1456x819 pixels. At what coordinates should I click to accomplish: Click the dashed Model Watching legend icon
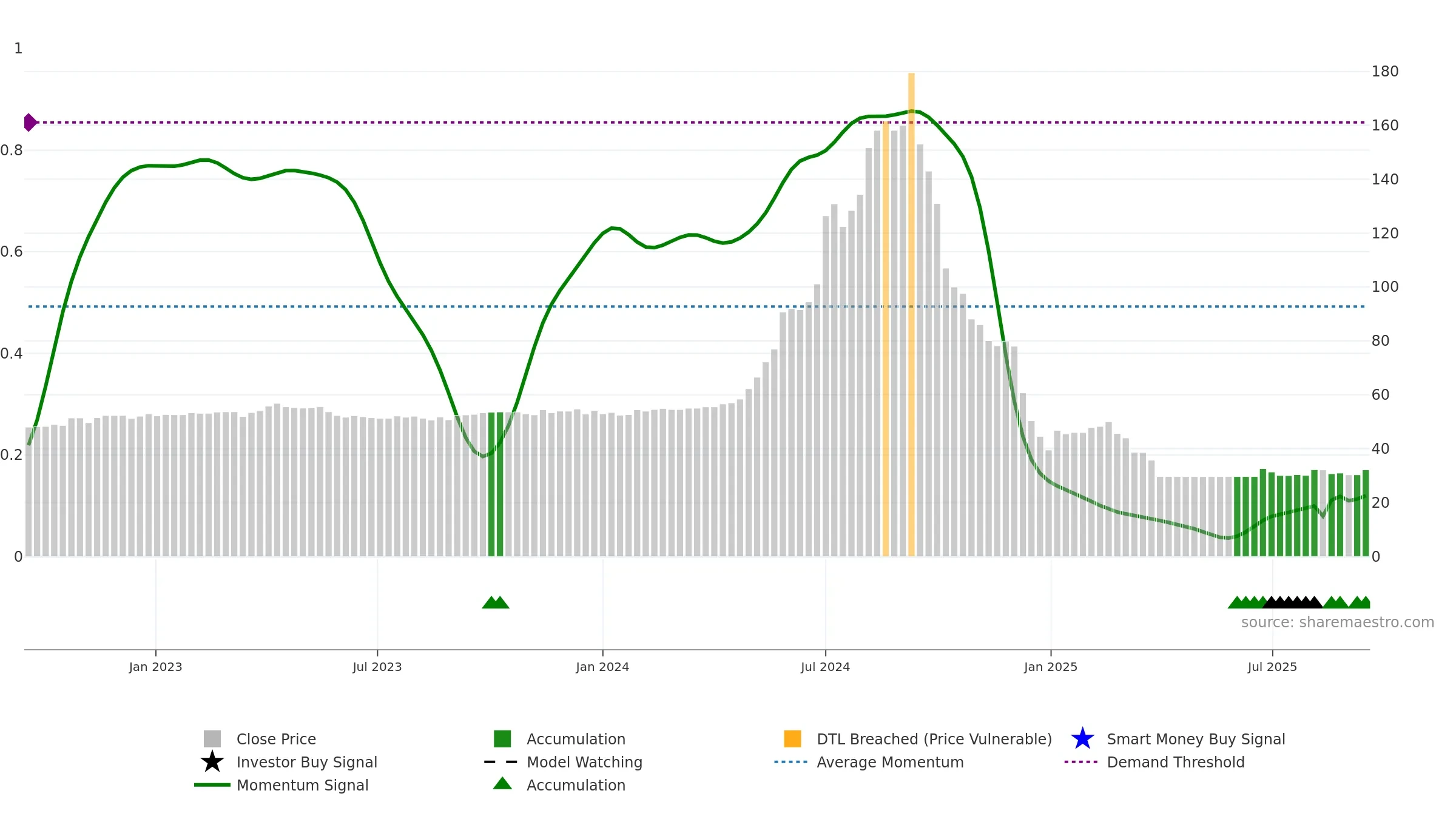pyautogui.click(x=501, y=762)
